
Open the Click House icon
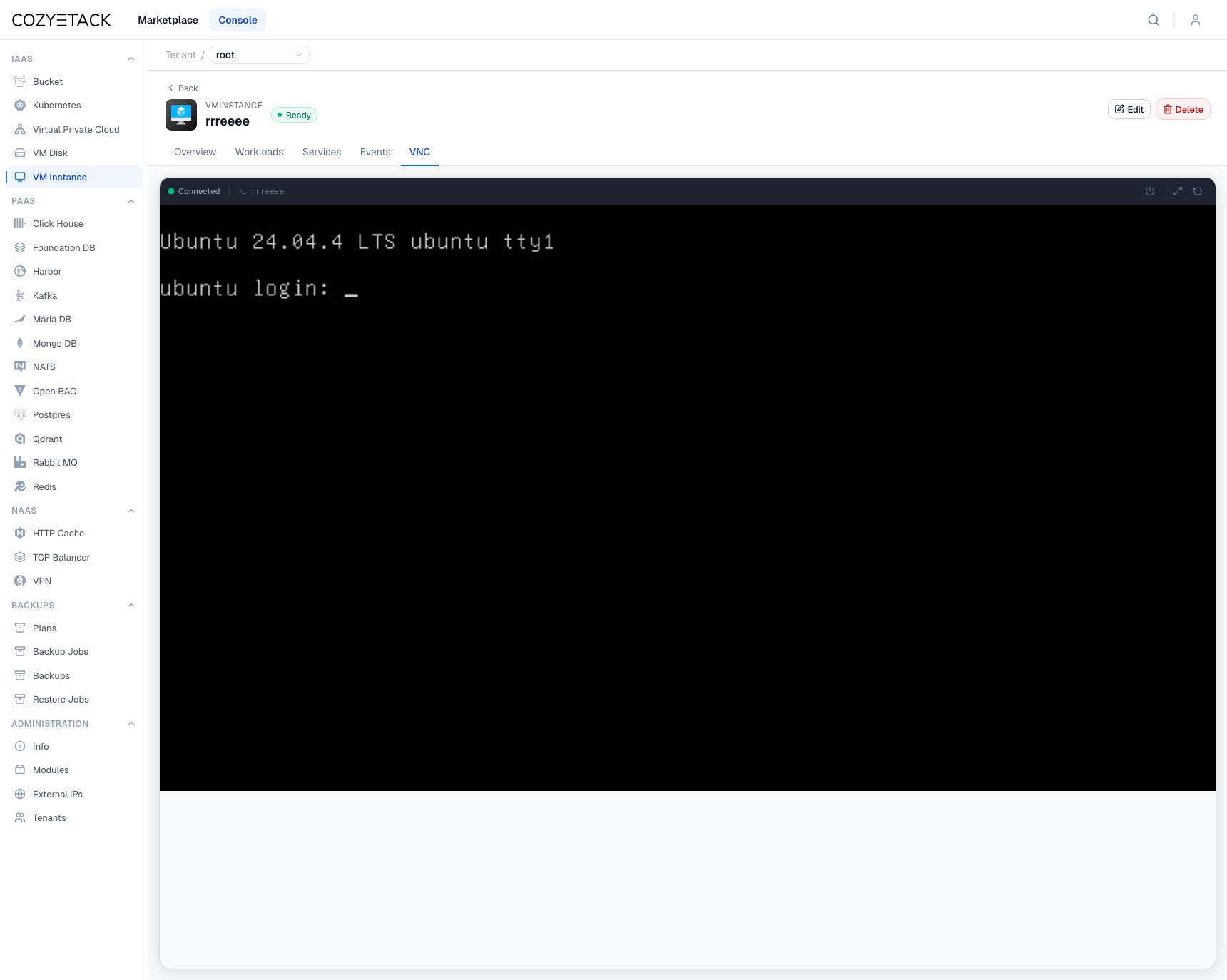tap(20, 223)
